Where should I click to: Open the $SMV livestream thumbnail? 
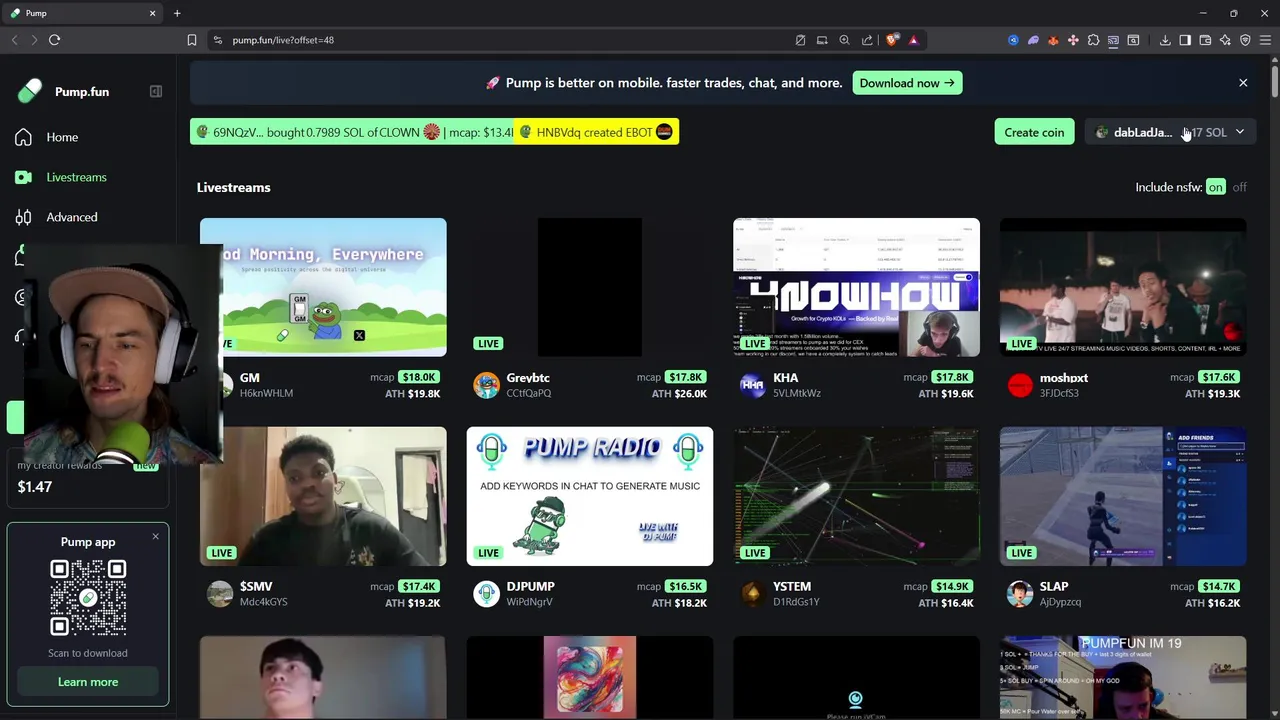[x=323, y=496]
